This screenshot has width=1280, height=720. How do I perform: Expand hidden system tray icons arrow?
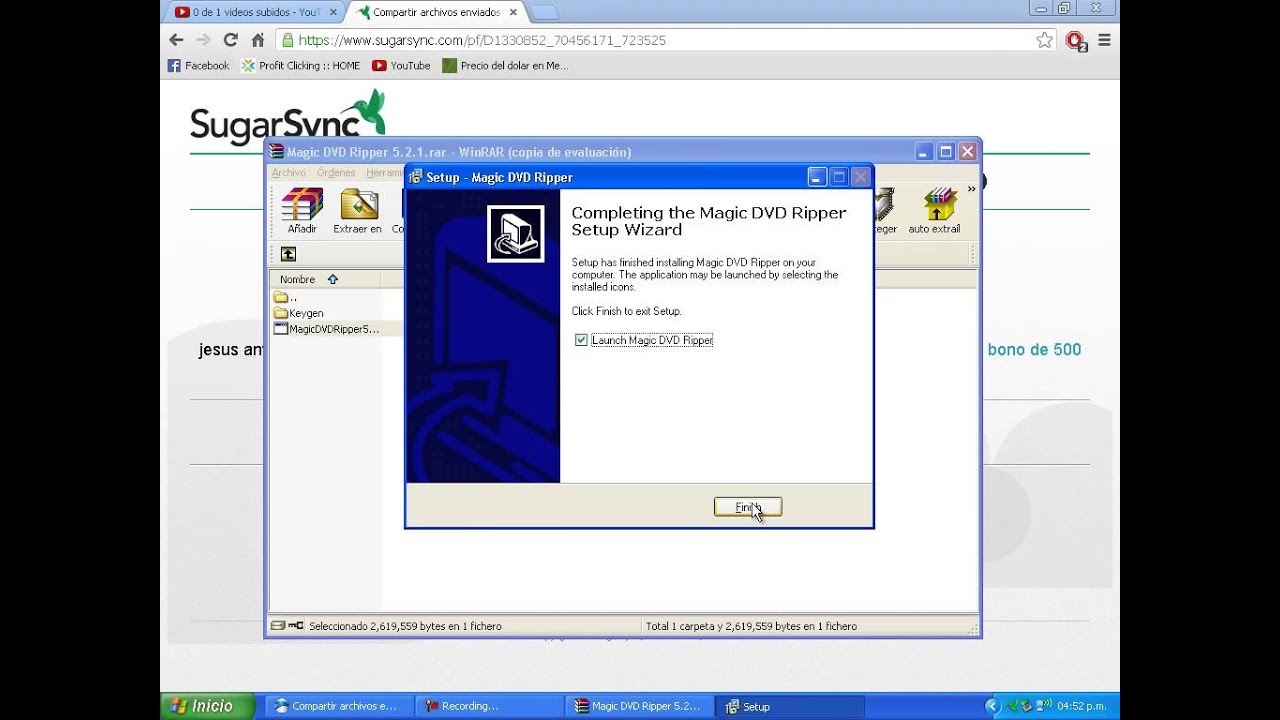pos(992,706)
